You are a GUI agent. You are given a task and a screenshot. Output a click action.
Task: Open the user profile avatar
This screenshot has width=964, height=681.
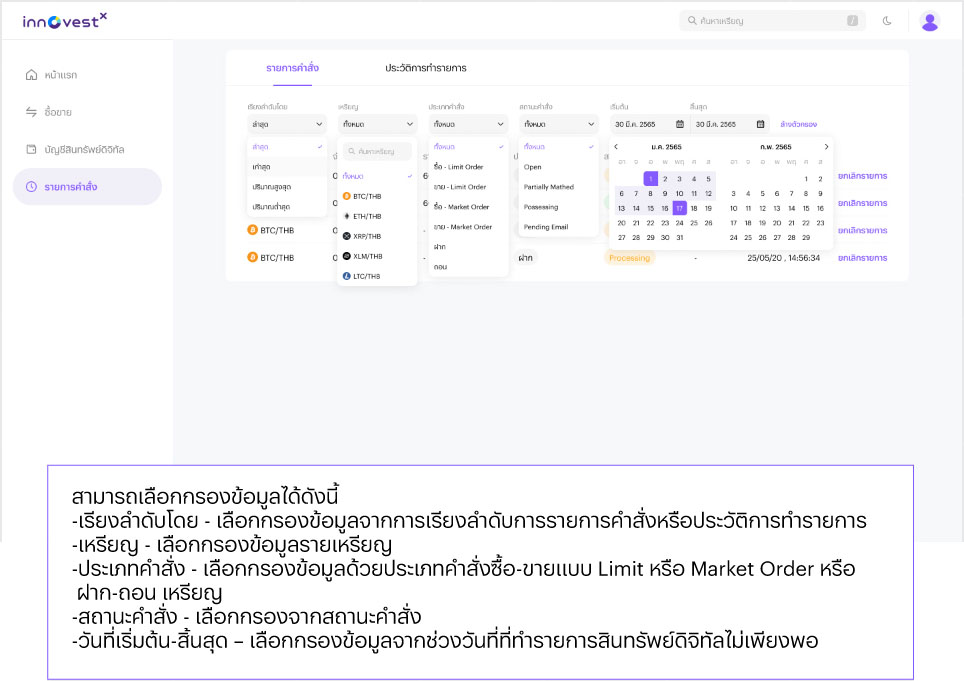click(930, 21)
